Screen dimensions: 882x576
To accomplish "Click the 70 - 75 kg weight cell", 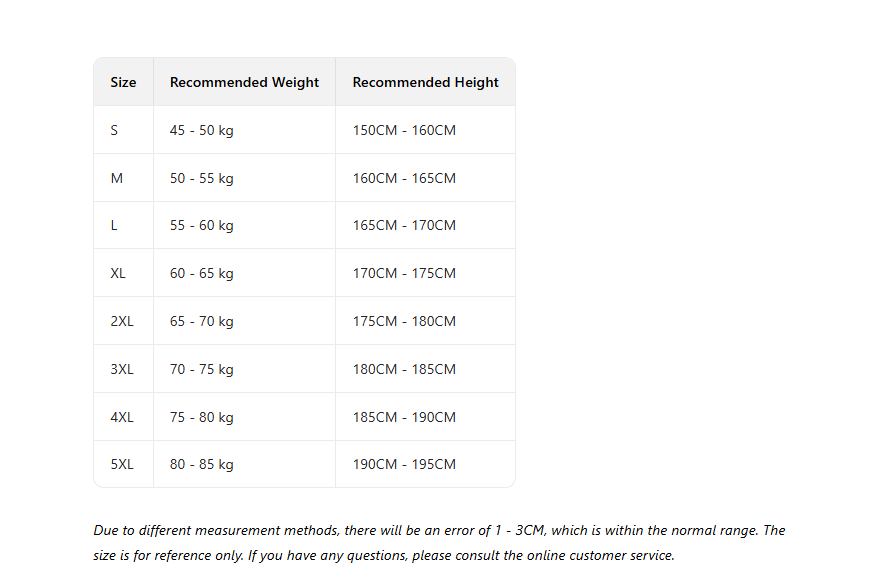I will (x=244, y=369).
